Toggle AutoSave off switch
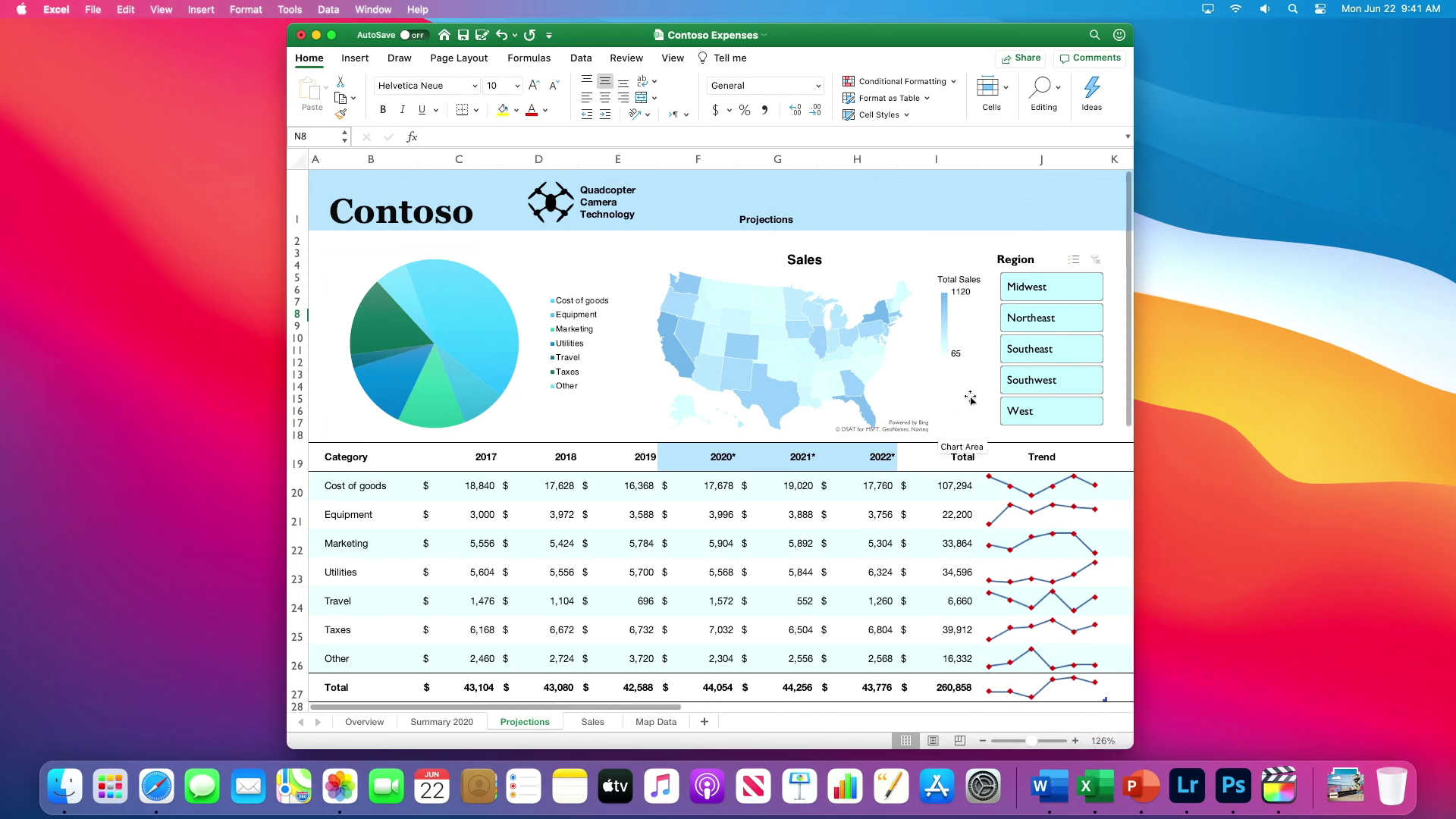 (x=413, y=35)
